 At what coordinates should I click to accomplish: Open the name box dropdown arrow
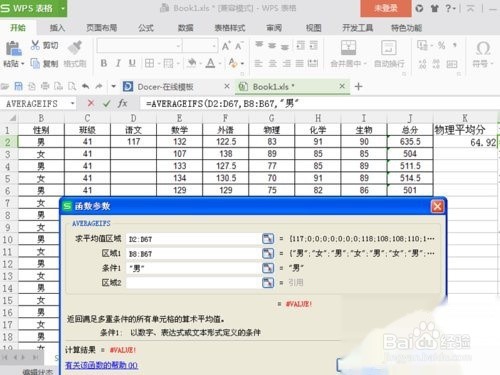pyautogui.click(x=72, y=103)
